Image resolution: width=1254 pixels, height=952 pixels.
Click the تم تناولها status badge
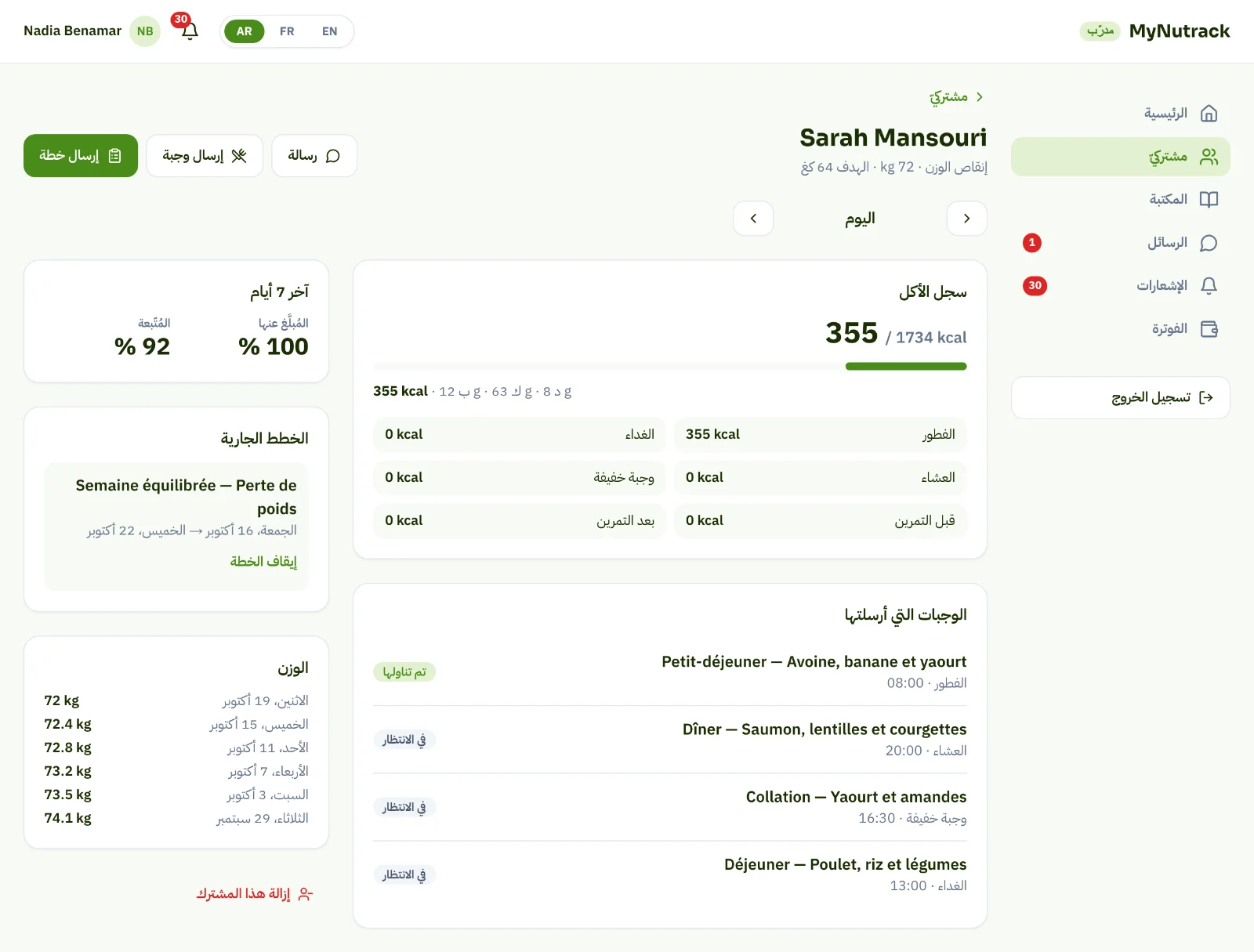404,672
